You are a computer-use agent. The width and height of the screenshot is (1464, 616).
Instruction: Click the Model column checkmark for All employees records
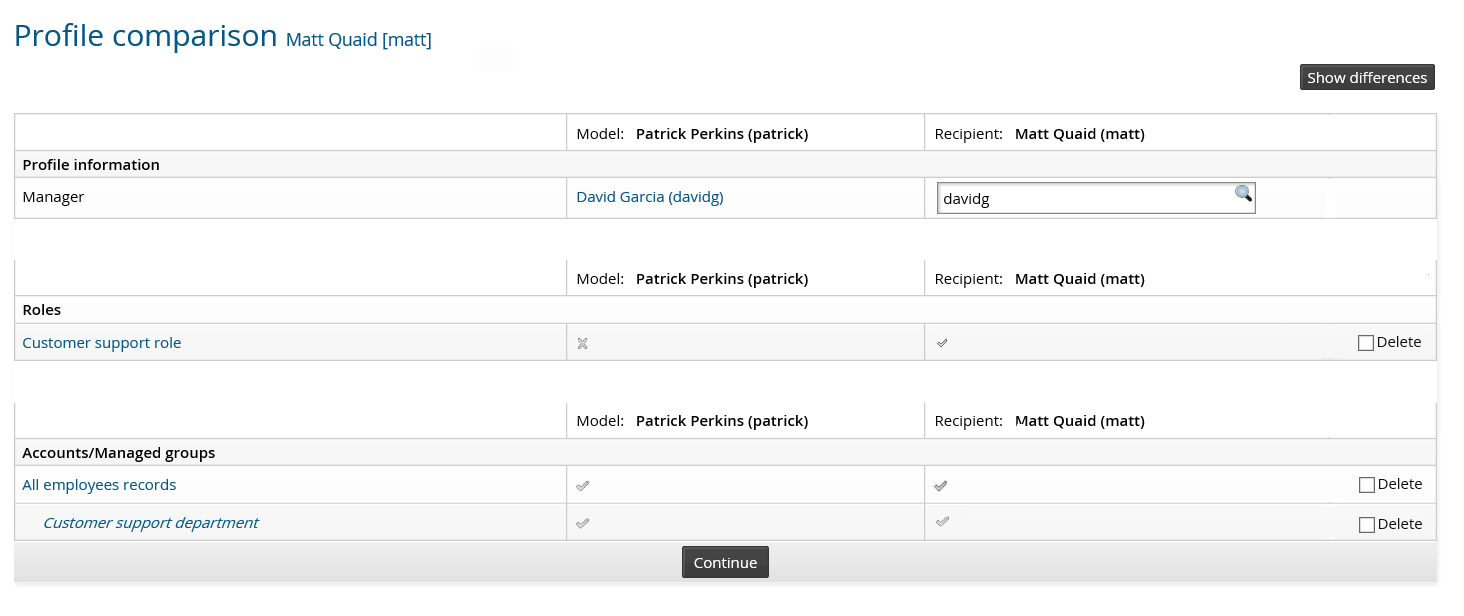(582, 484)
